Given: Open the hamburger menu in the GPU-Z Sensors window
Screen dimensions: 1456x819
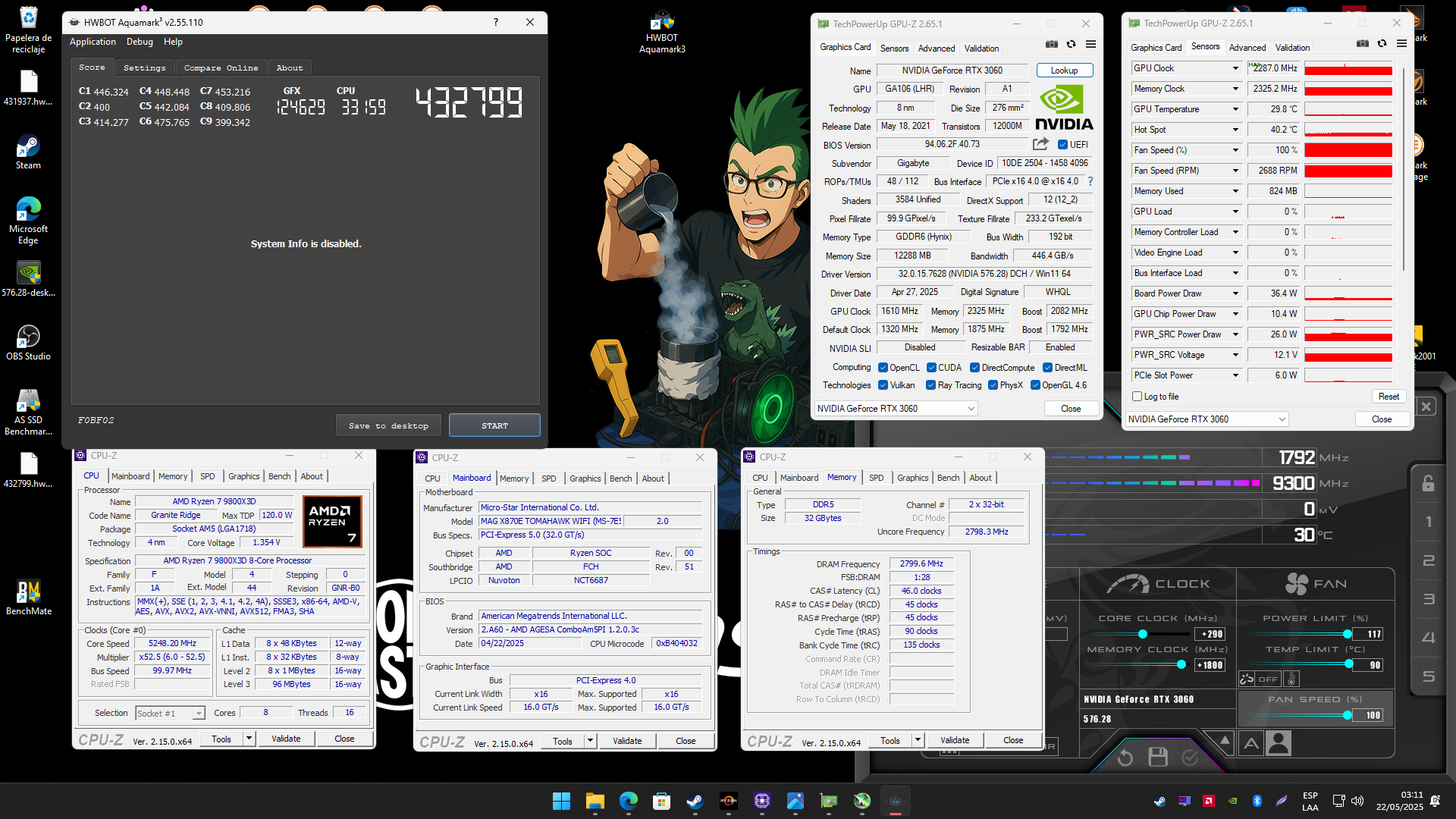Looking at the screenshot, I should click(1401, 44).
